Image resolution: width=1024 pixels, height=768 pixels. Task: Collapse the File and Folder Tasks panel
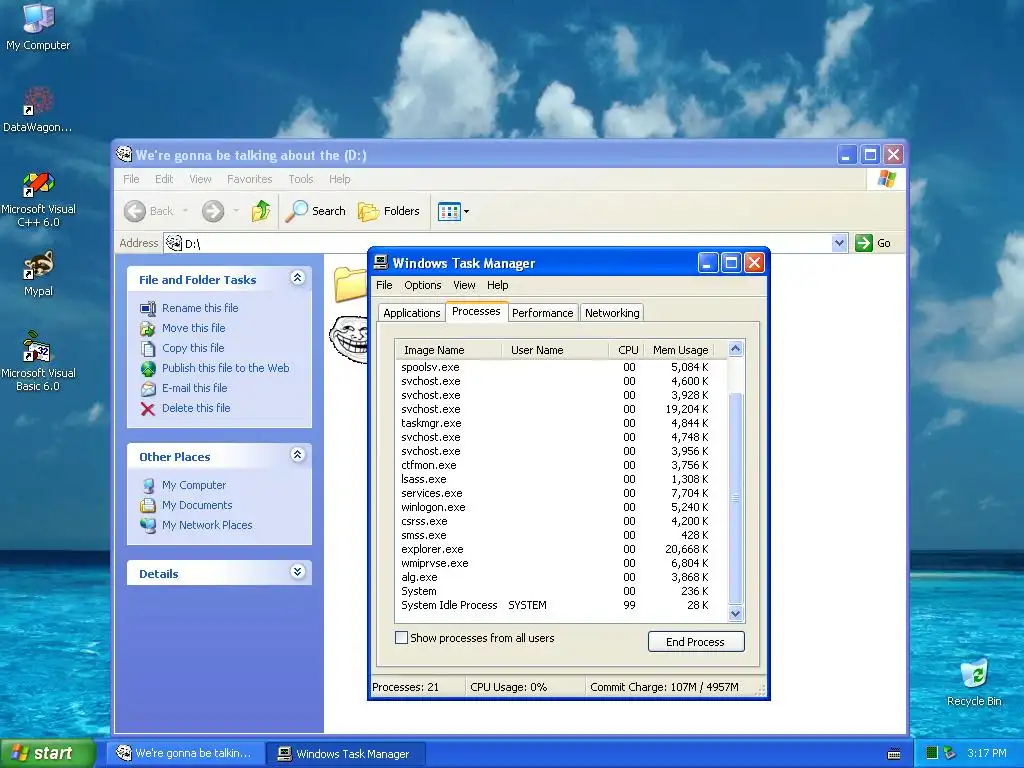297,278
